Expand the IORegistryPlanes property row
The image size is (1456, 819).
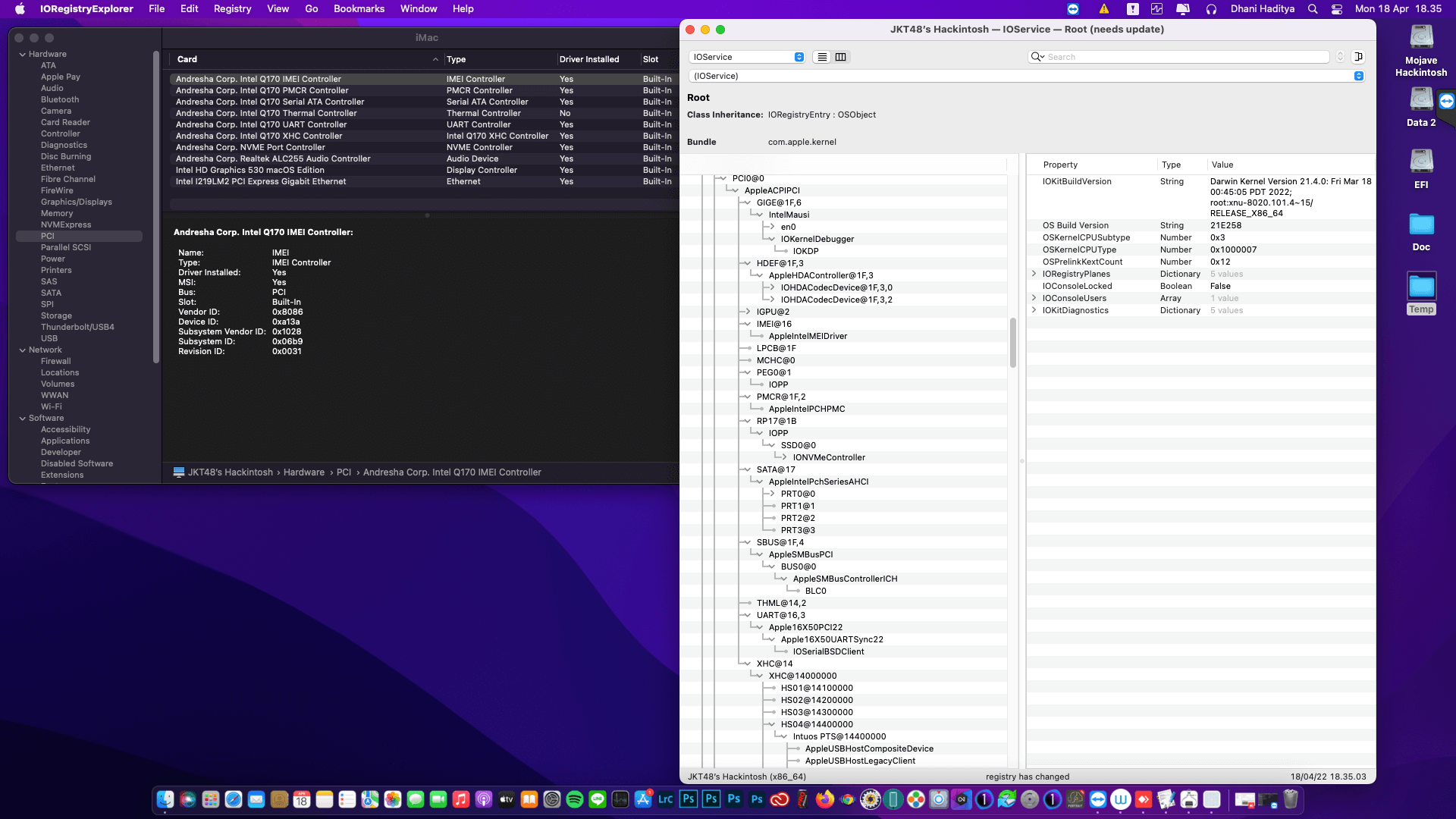pyautogui.click(x=1034, y=274)
